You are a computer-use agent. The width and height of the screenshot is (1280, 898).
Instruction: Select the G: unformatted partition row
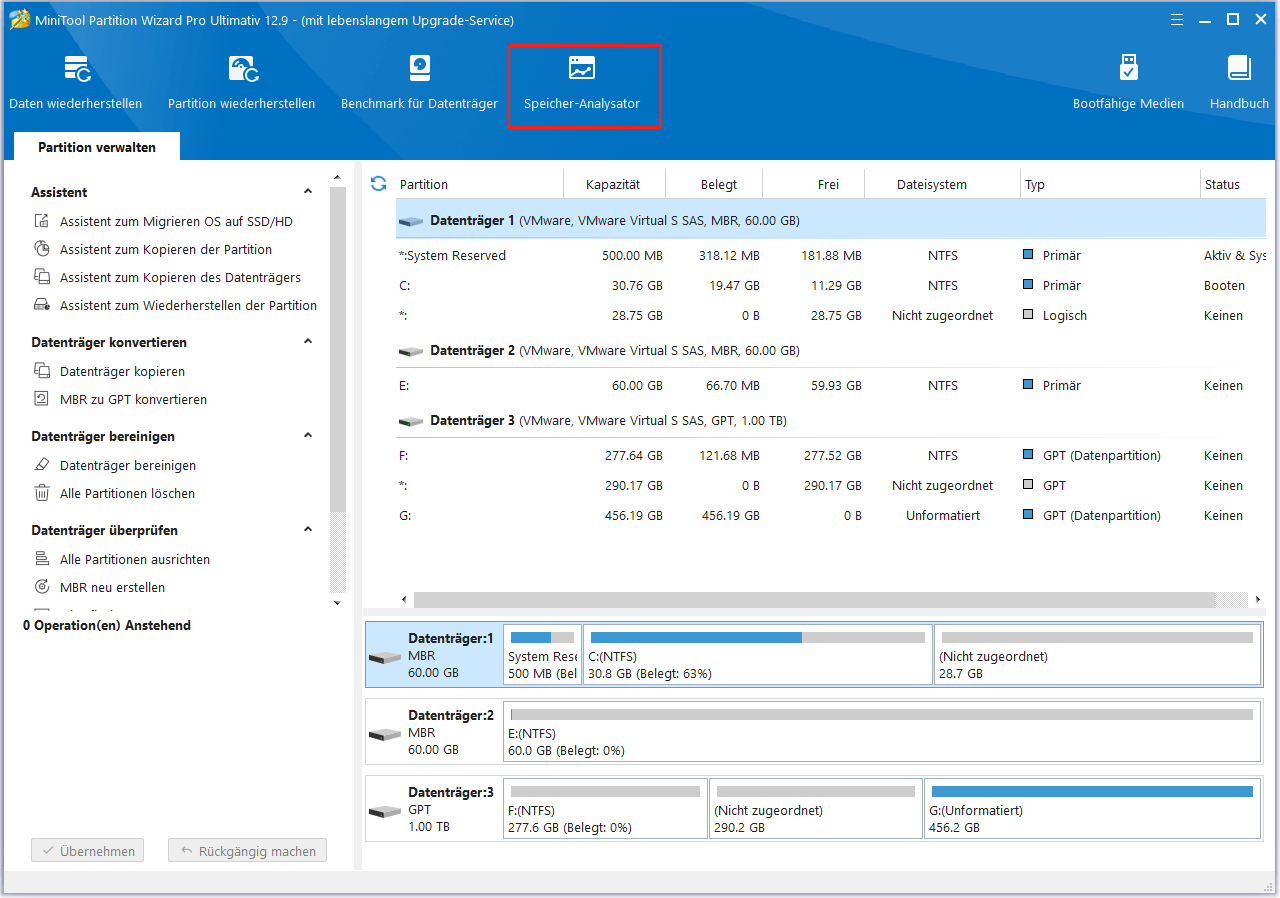[x=830, y=516]
